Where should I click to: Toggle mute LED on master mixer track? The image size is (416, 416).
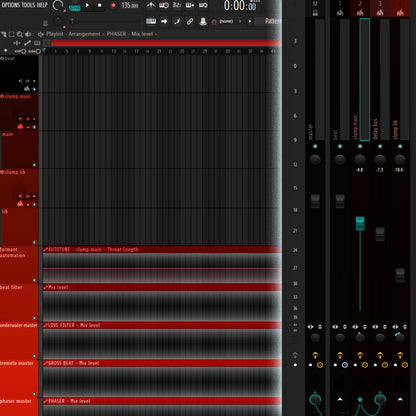click(x=315, y=146)
